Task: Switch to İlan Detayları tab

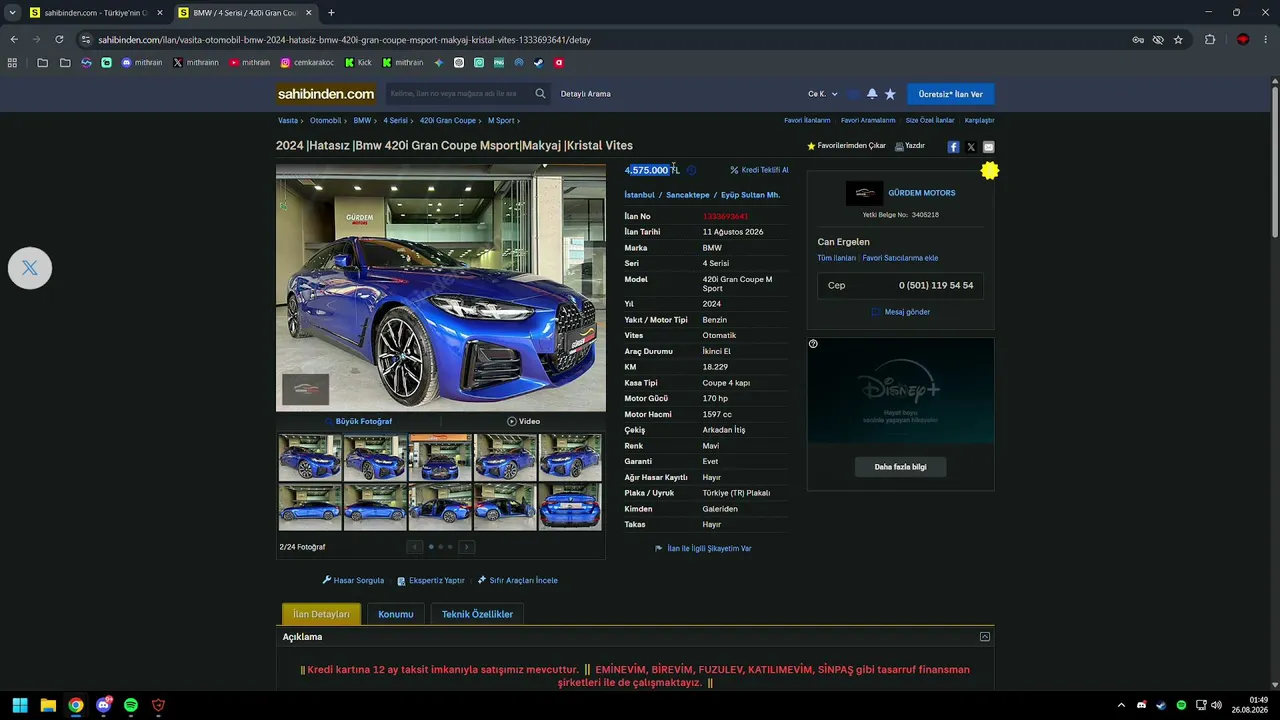Action: (321, 614)
